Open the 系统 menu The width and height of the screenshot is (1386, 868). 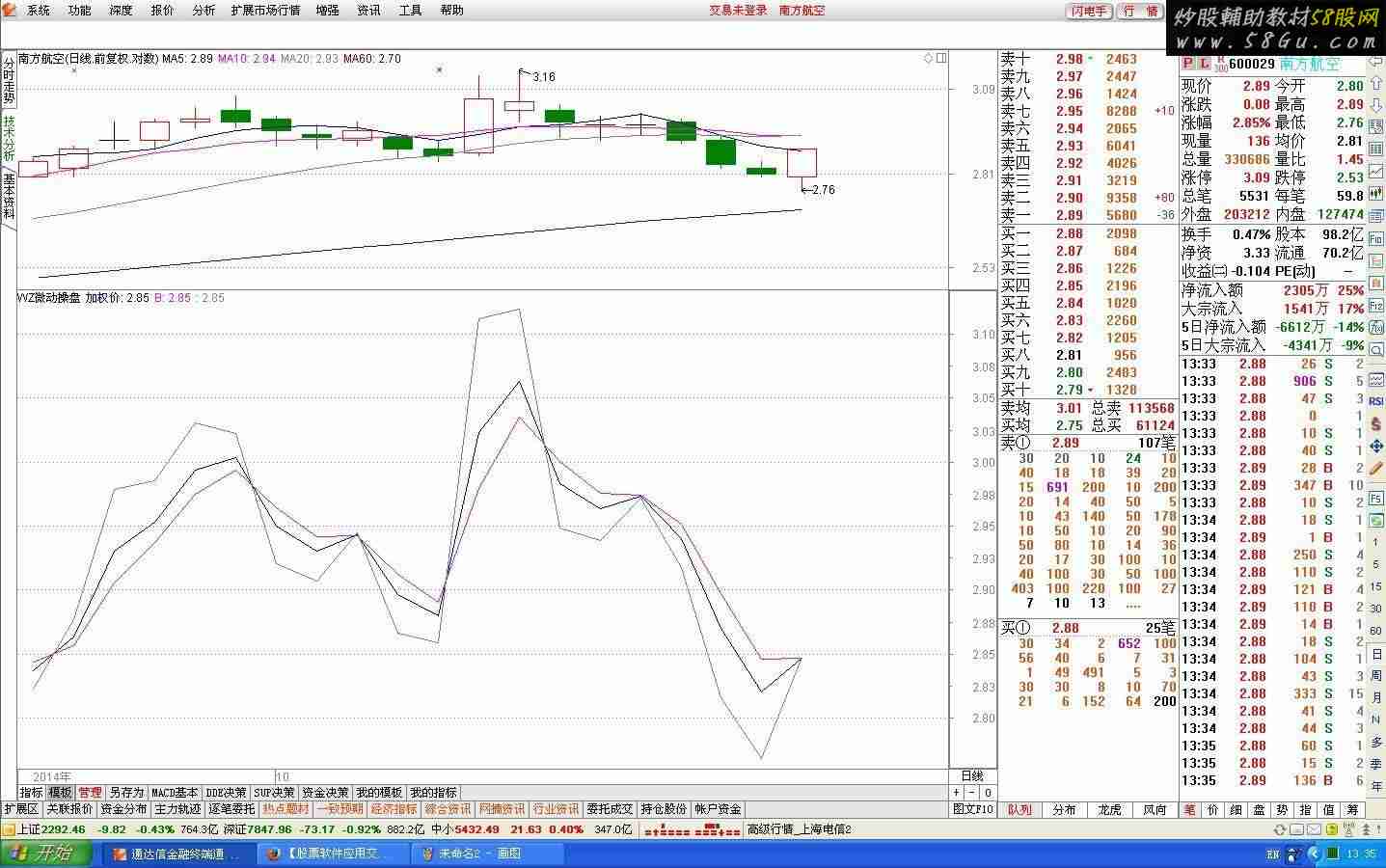point(39,11)
